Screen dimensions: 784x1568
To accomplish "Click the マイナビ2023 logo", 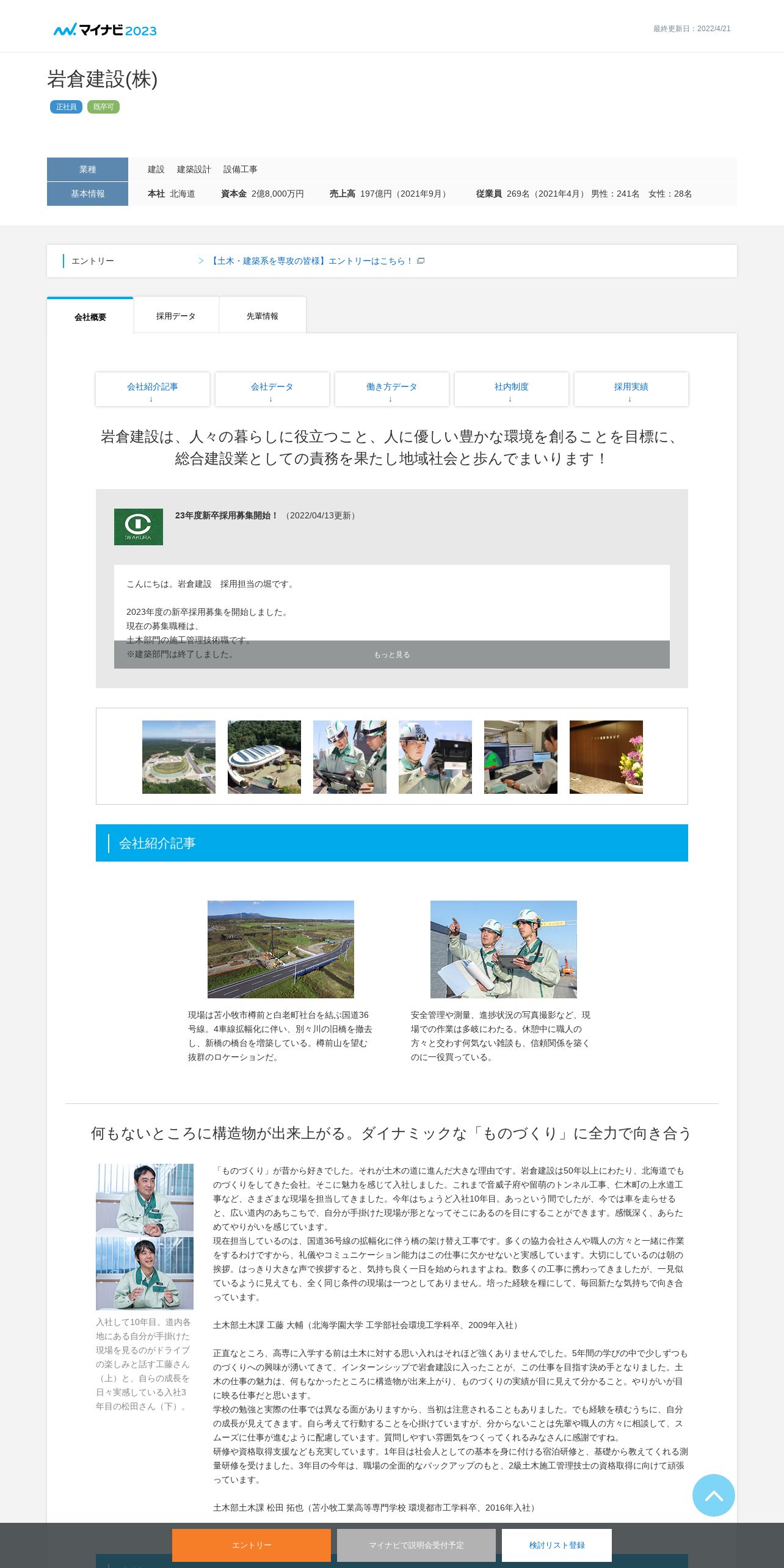I will [105, 30].
